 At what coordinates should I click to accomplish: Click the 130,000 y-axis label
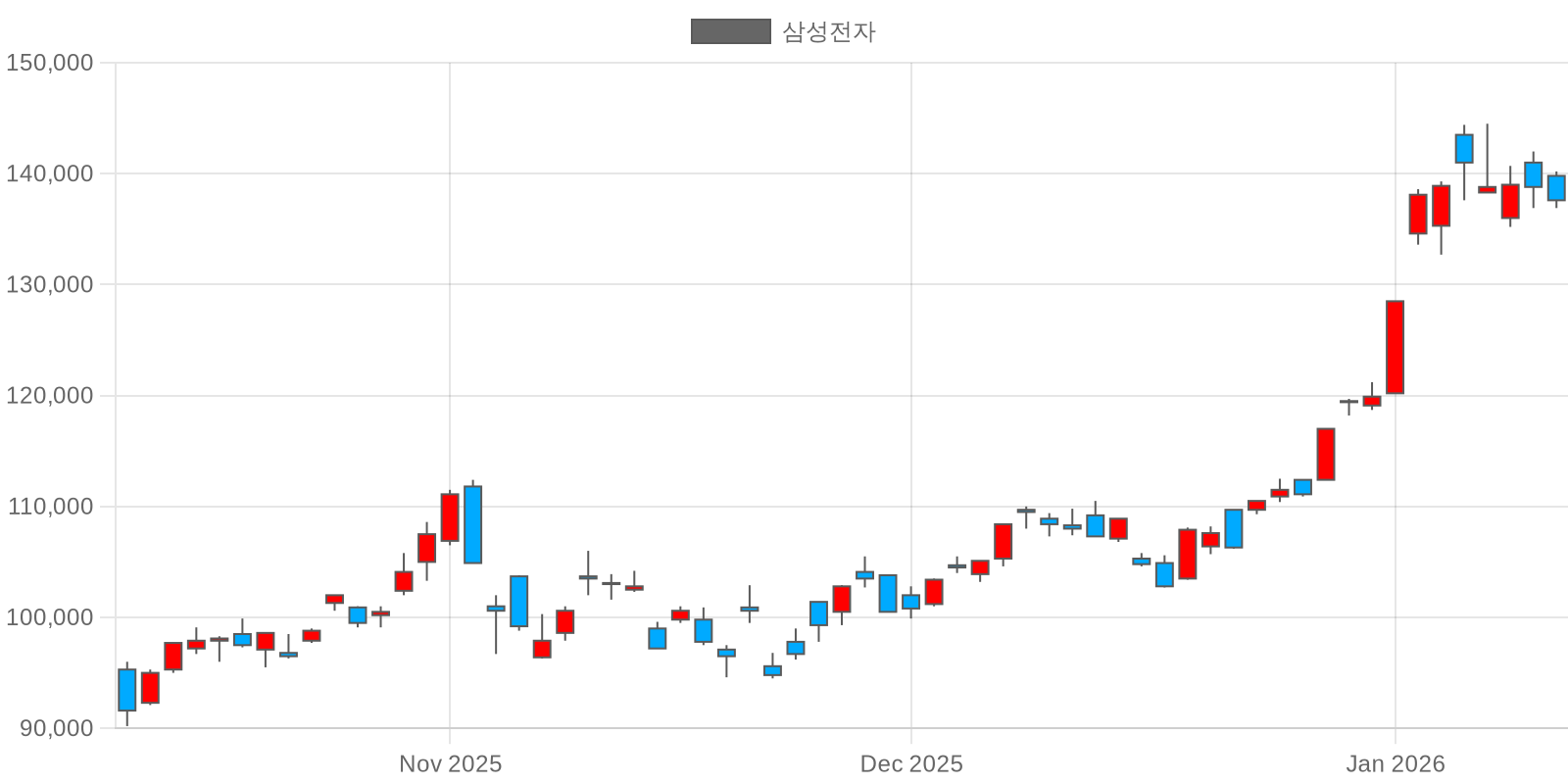50,284
